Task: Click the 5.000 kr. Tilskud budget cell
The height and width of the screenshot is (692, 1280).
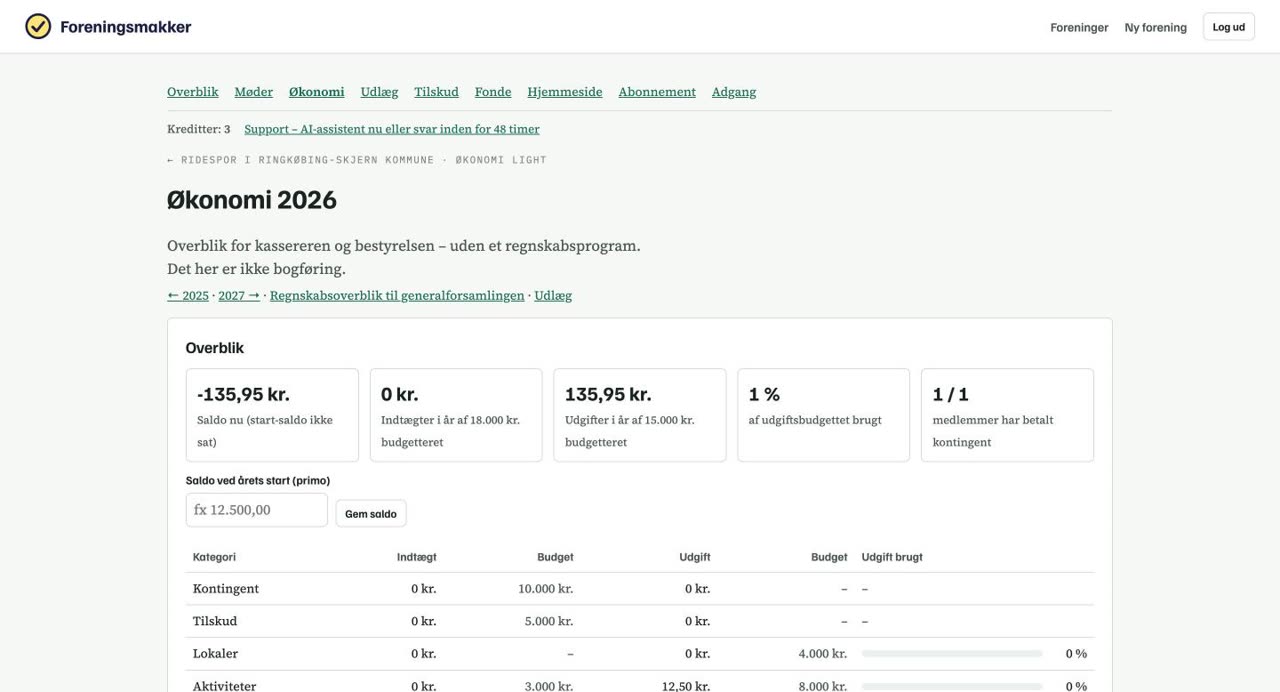Action: coord(549,621)
